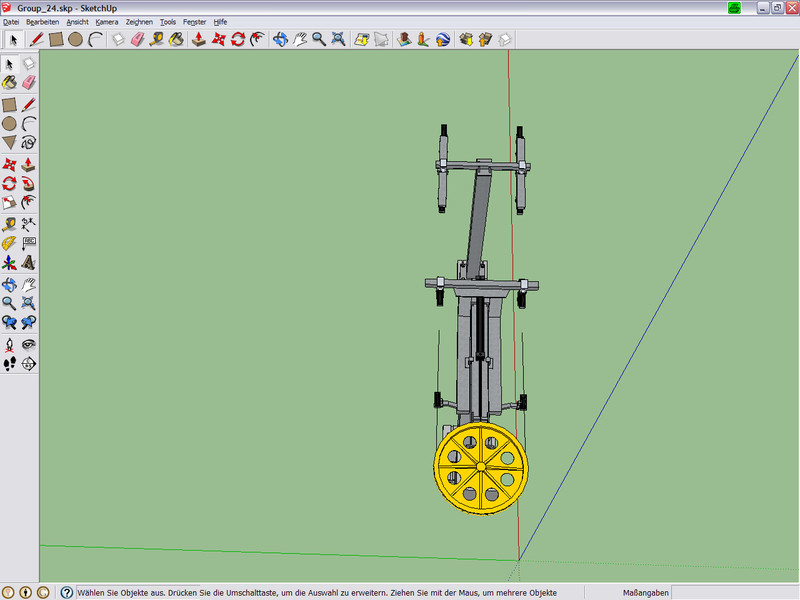
Task: Select pencil Line tool in top toolbar
Action: (36, 39)
